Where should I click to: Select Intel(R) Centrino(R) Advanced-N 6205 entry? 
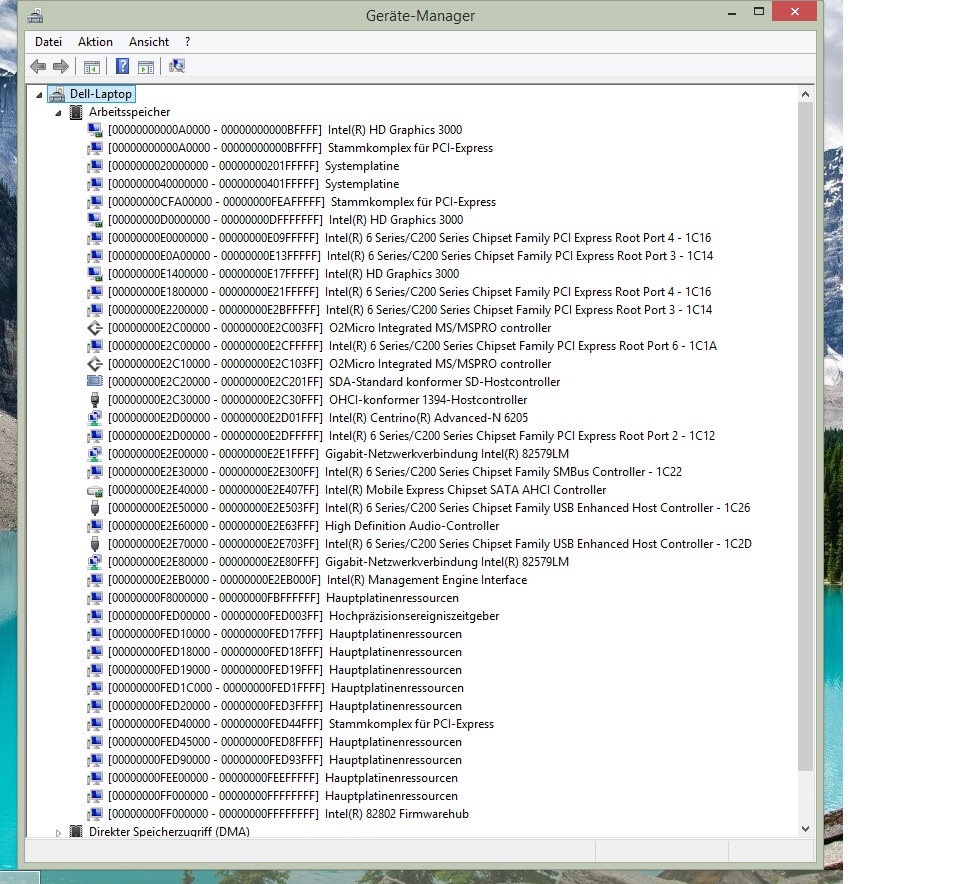(318, 418)
